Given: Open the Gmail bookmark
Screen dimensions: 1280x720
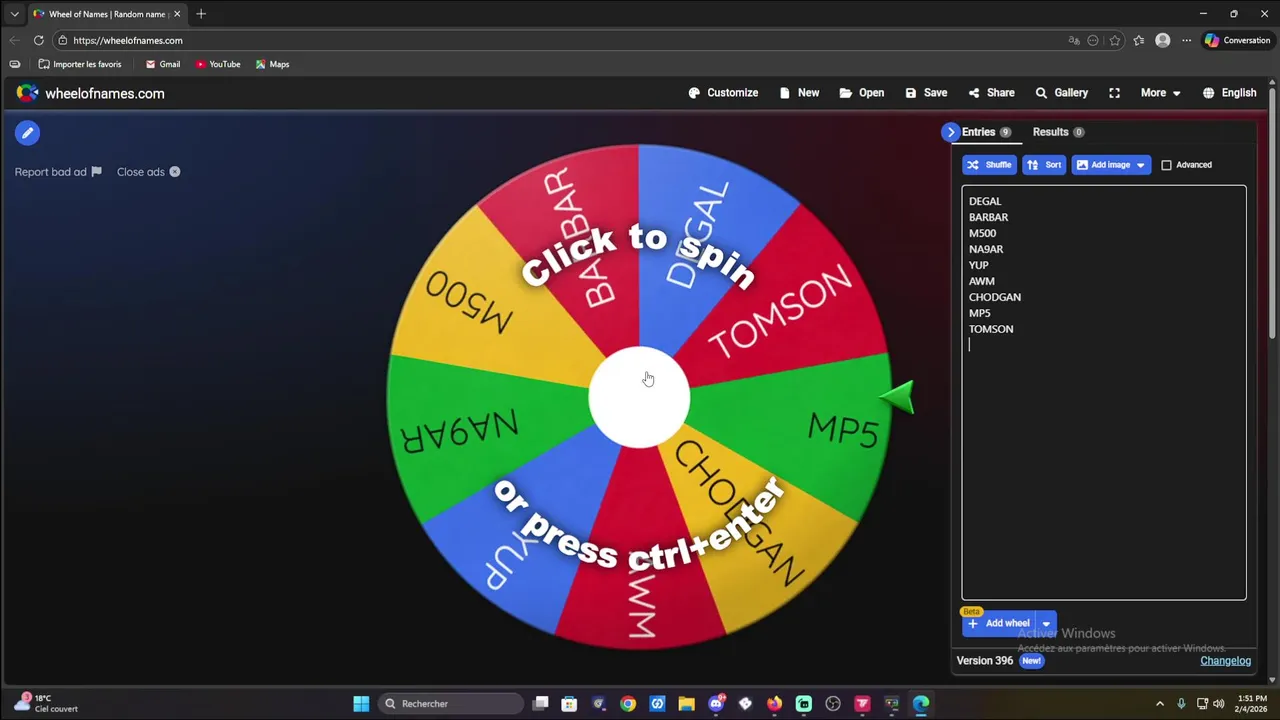Looking at the screenshot, I should tap(163, 64).
